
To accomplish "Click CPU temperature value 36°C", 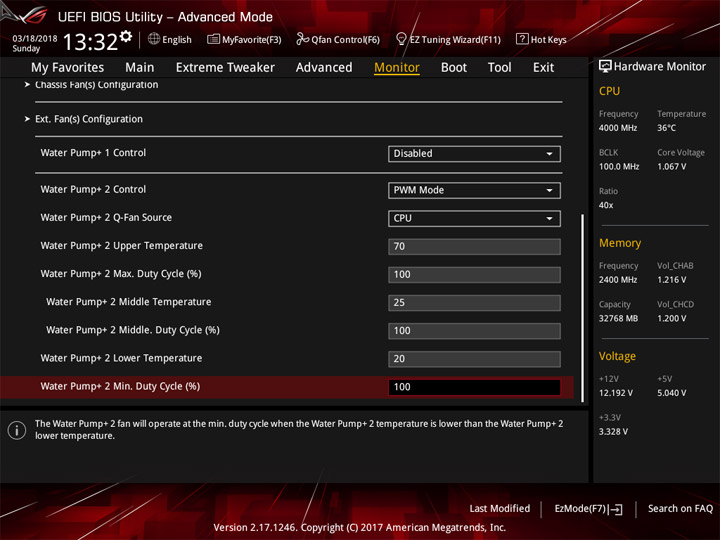I will (666, 128).
